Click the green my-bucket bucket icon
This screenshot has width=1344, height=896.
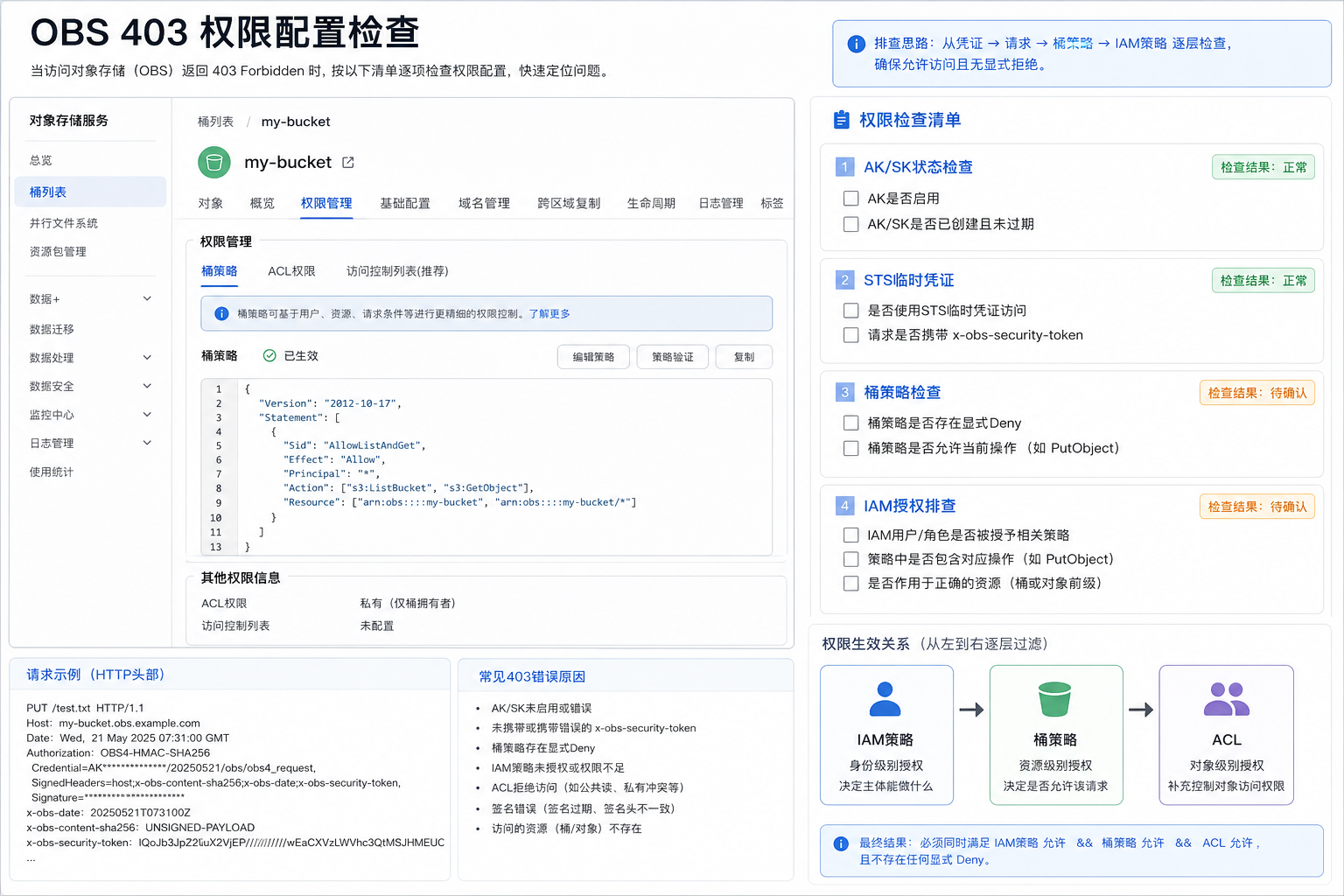tap(214, 163)
